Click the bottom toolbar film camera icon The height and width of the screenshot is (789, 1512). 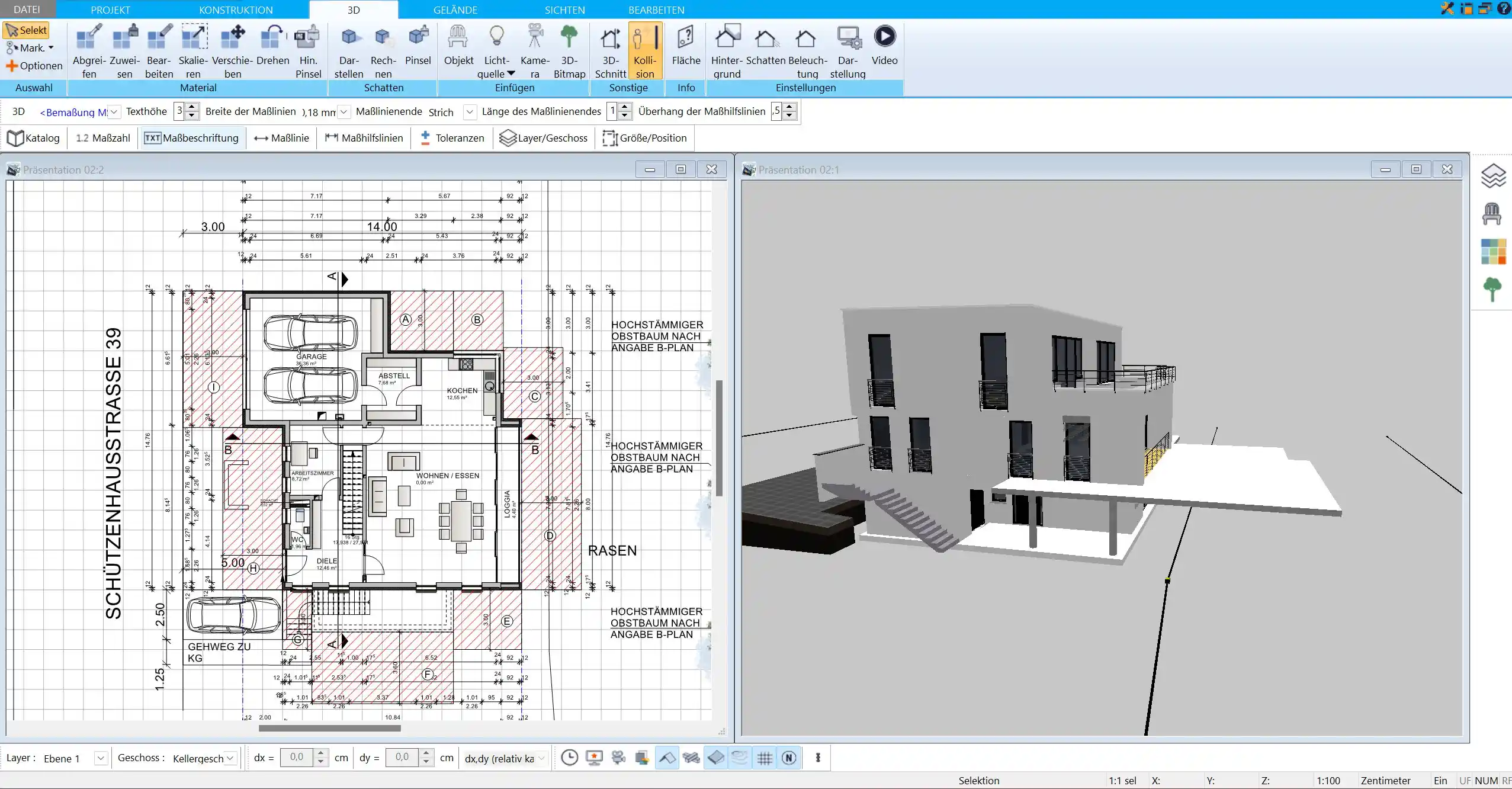point(618,758)
